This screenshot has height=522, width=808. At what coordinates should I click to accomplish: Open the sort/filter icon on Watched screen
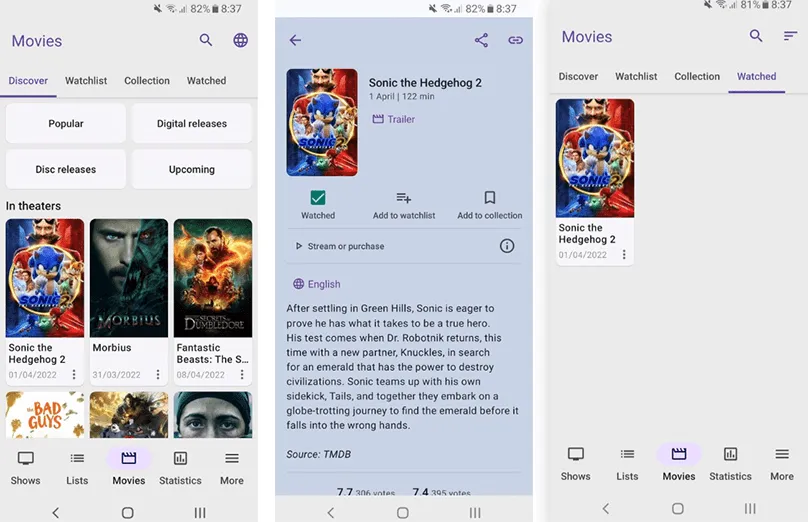[x=790, y=36]
